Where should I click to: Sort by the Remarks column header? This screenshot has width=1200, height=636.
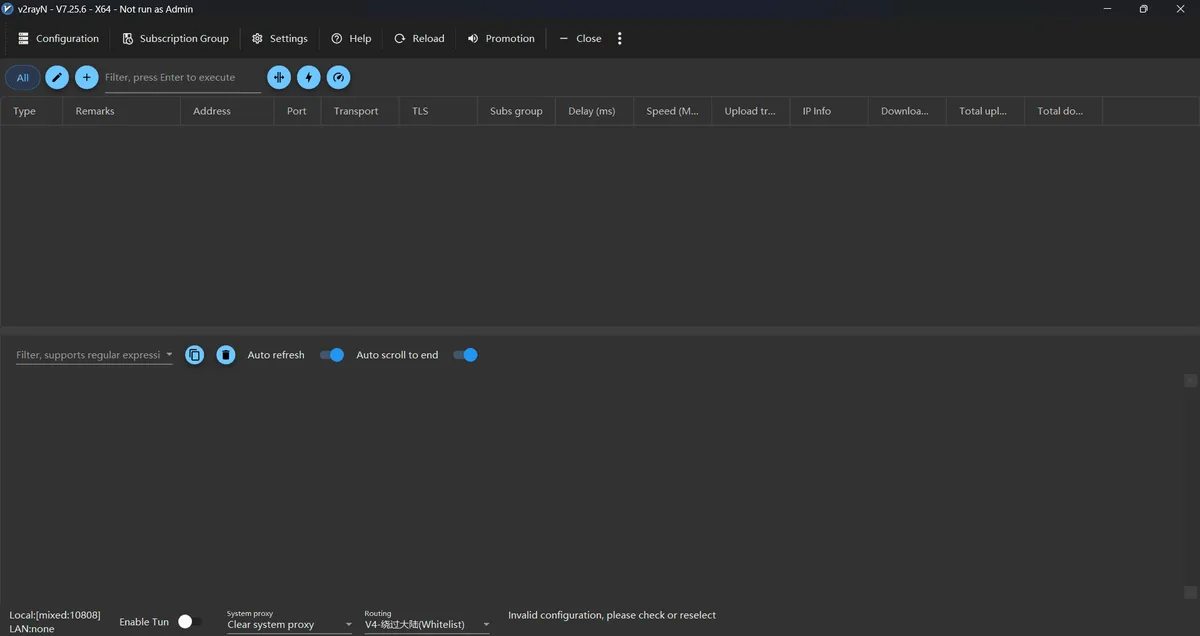click(x=122, y=111)
